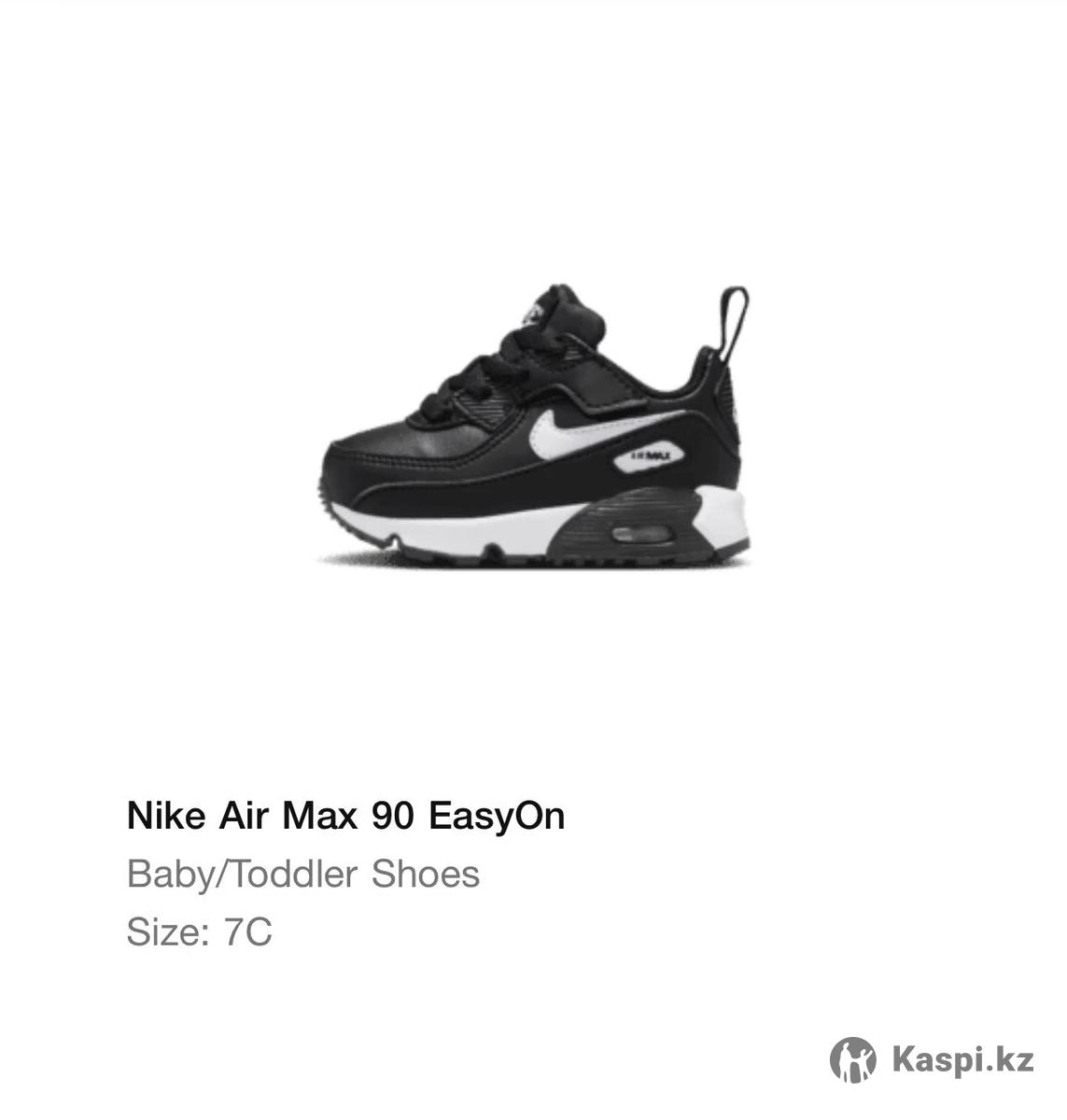Click the Kaspi.kz logo icon
The image size is (1067, 1120).
[853, 1060]
